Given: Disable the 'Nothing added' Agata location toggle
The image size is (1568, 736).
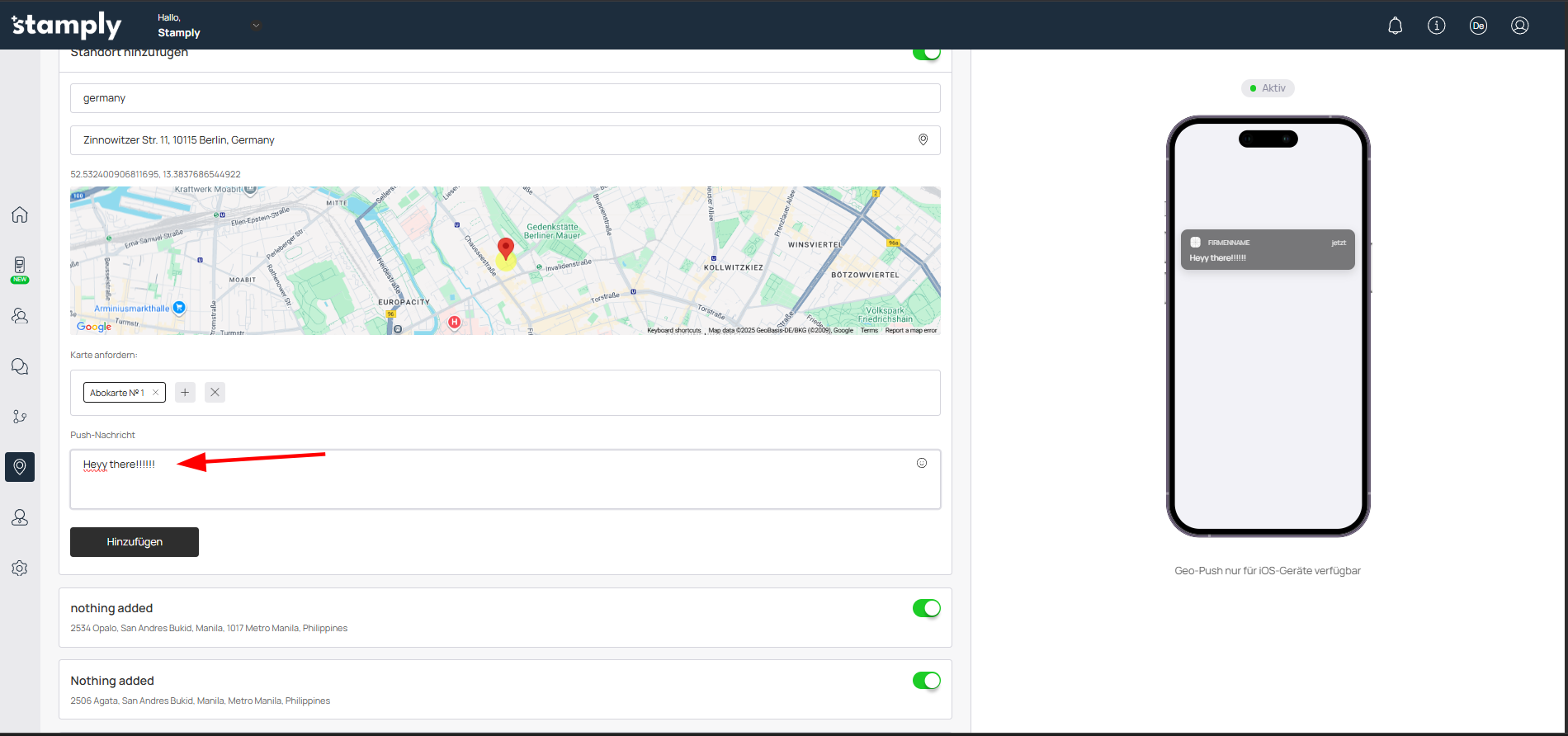Looking at the screenshot, I should coord(926,681).
